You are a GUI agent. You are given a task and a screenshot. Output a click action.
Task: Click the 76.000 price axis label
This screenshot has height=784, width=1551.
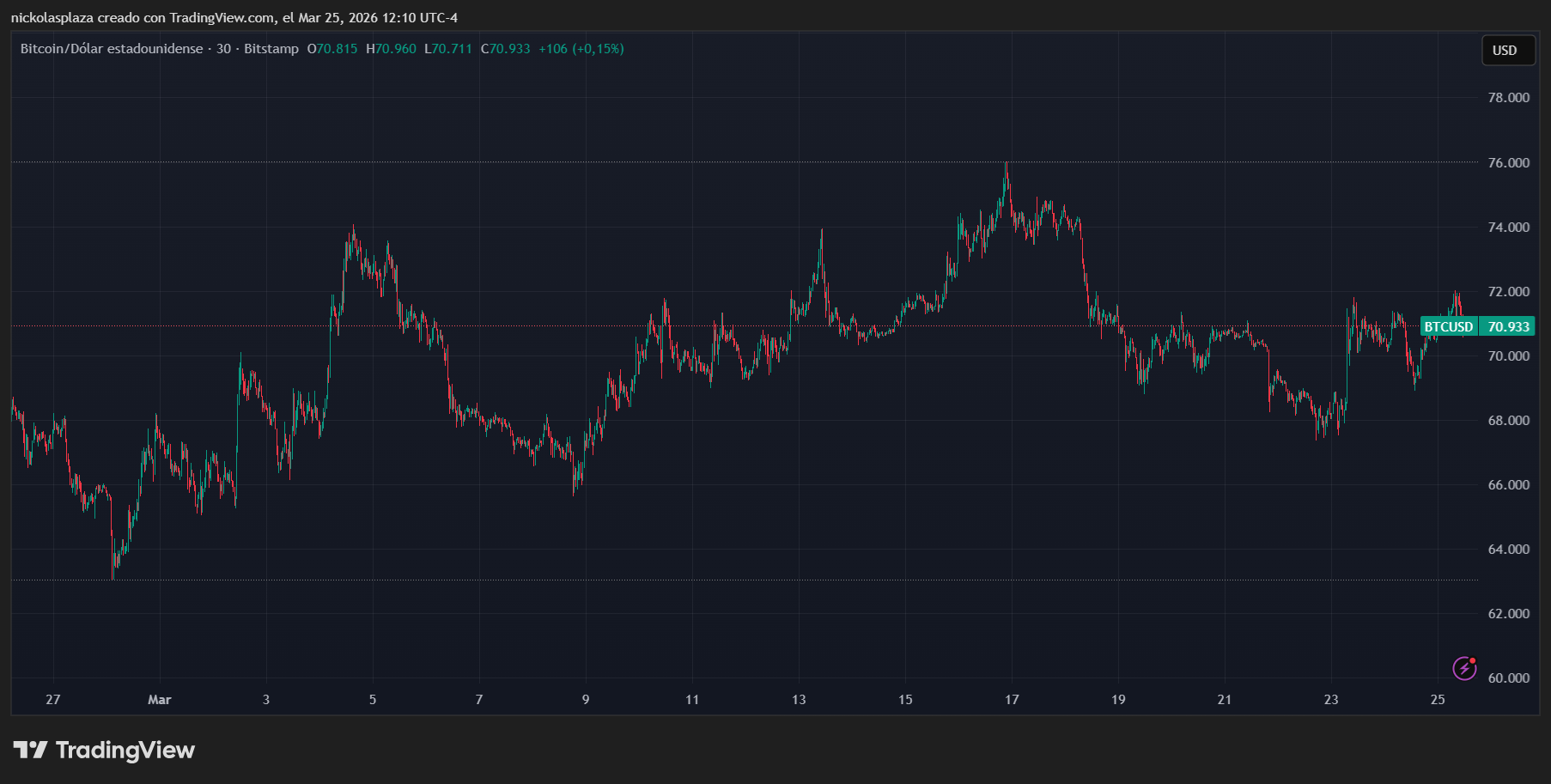tap(1508, 162)
